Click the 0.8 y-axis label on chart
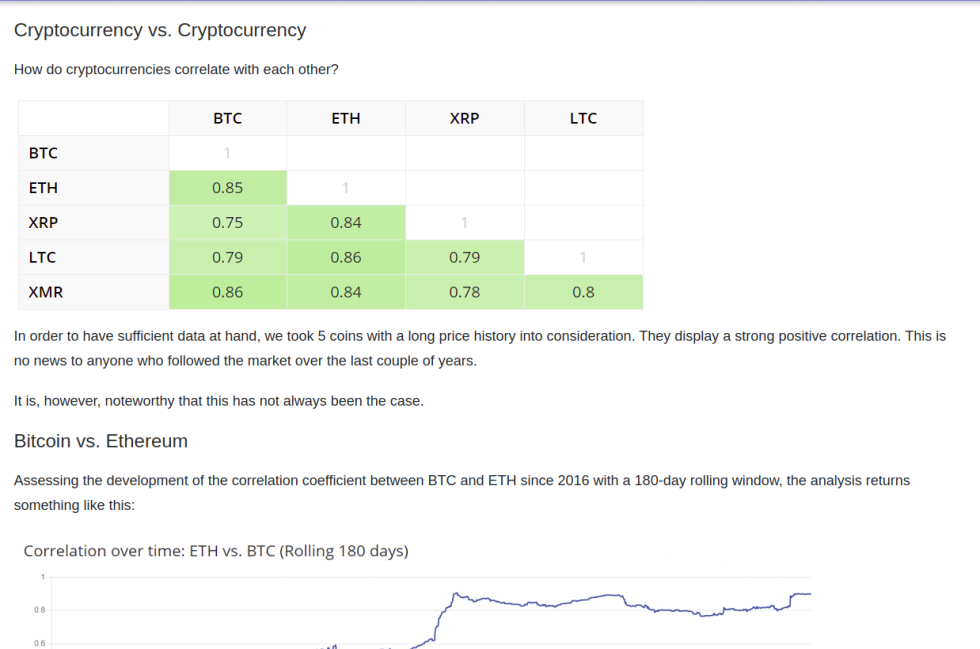The image size is (980, 649). pos(39,610)
